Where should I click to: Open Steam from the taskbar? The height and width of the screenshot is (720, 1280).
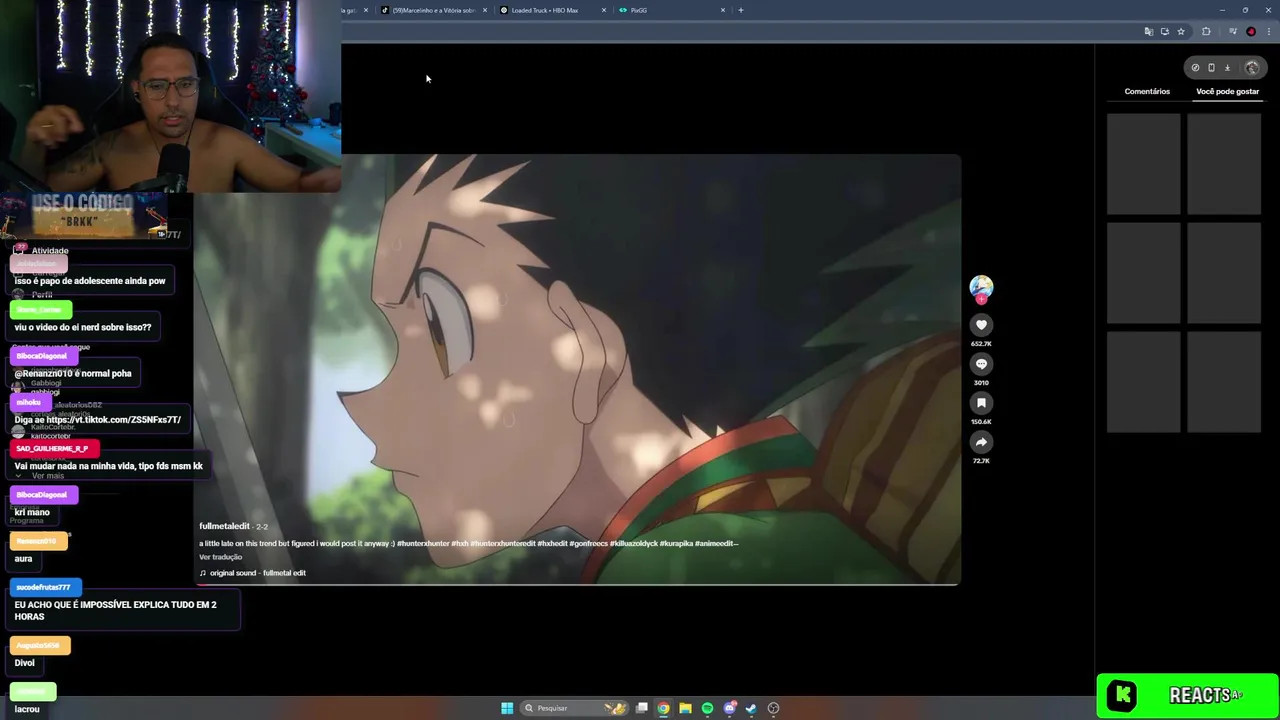(x=751, y=708)
